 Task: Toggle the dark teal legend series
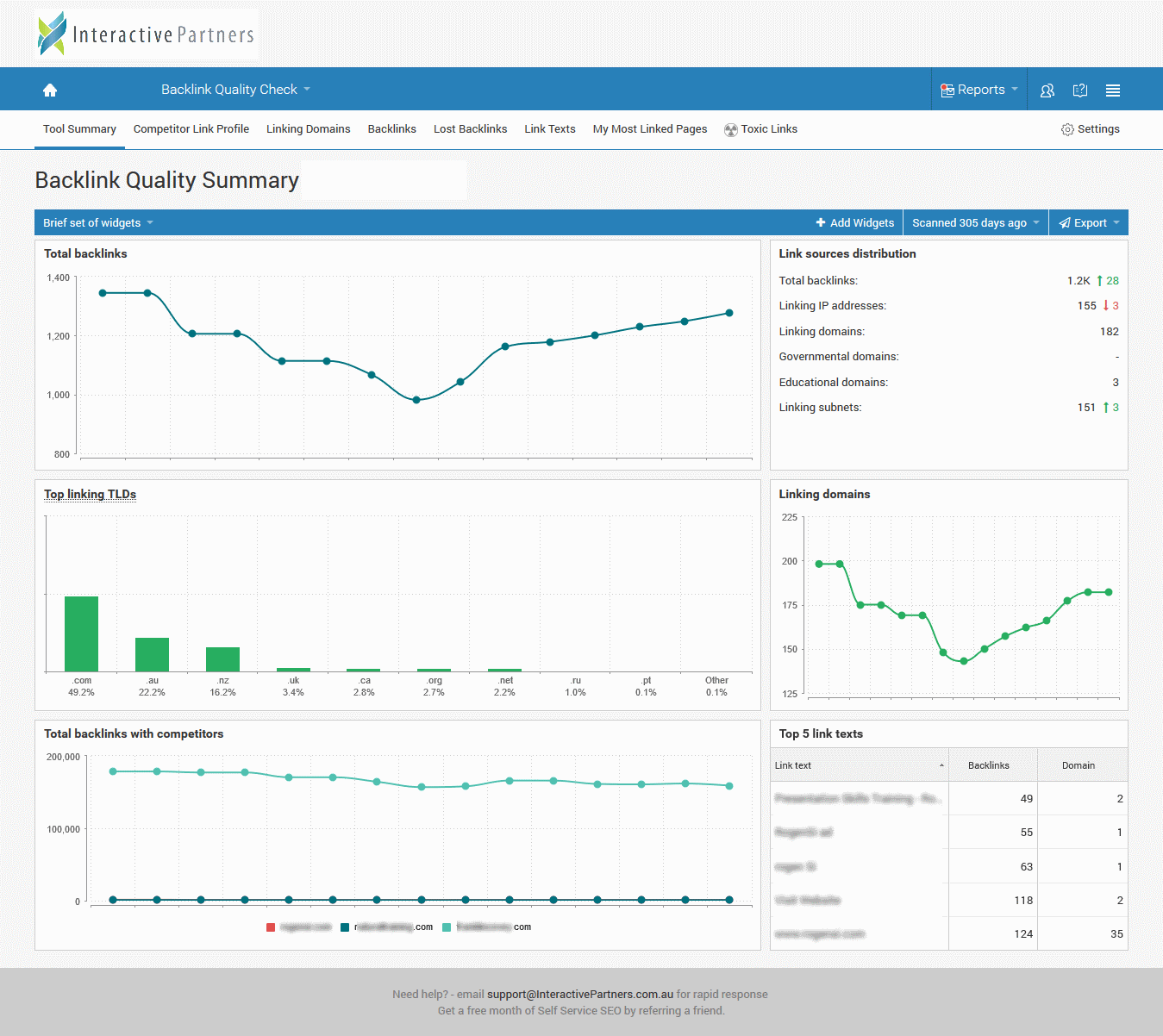coord(345,927)
